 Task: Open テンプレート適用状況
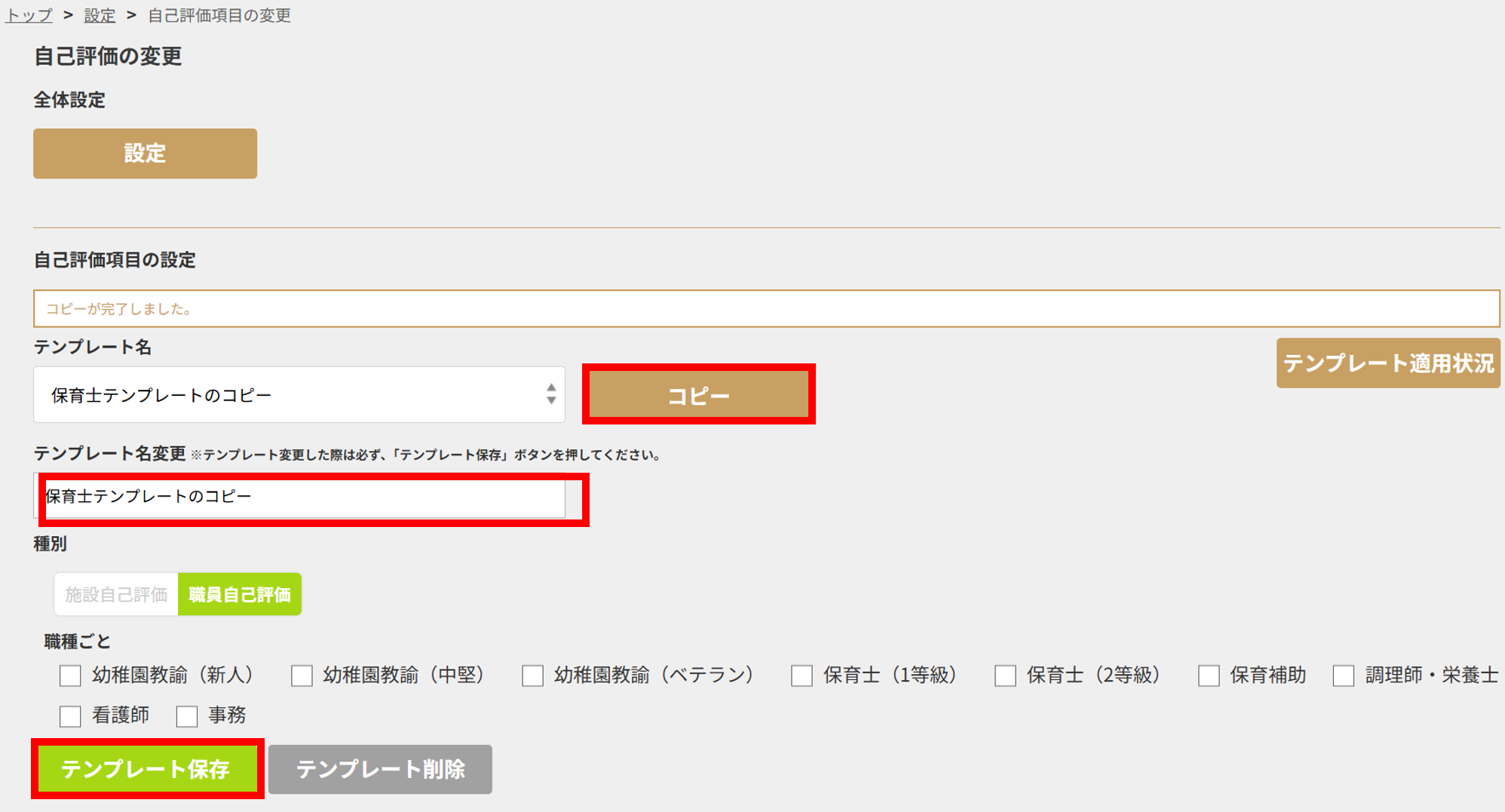pyautogui.click(x=1388, y=363)
